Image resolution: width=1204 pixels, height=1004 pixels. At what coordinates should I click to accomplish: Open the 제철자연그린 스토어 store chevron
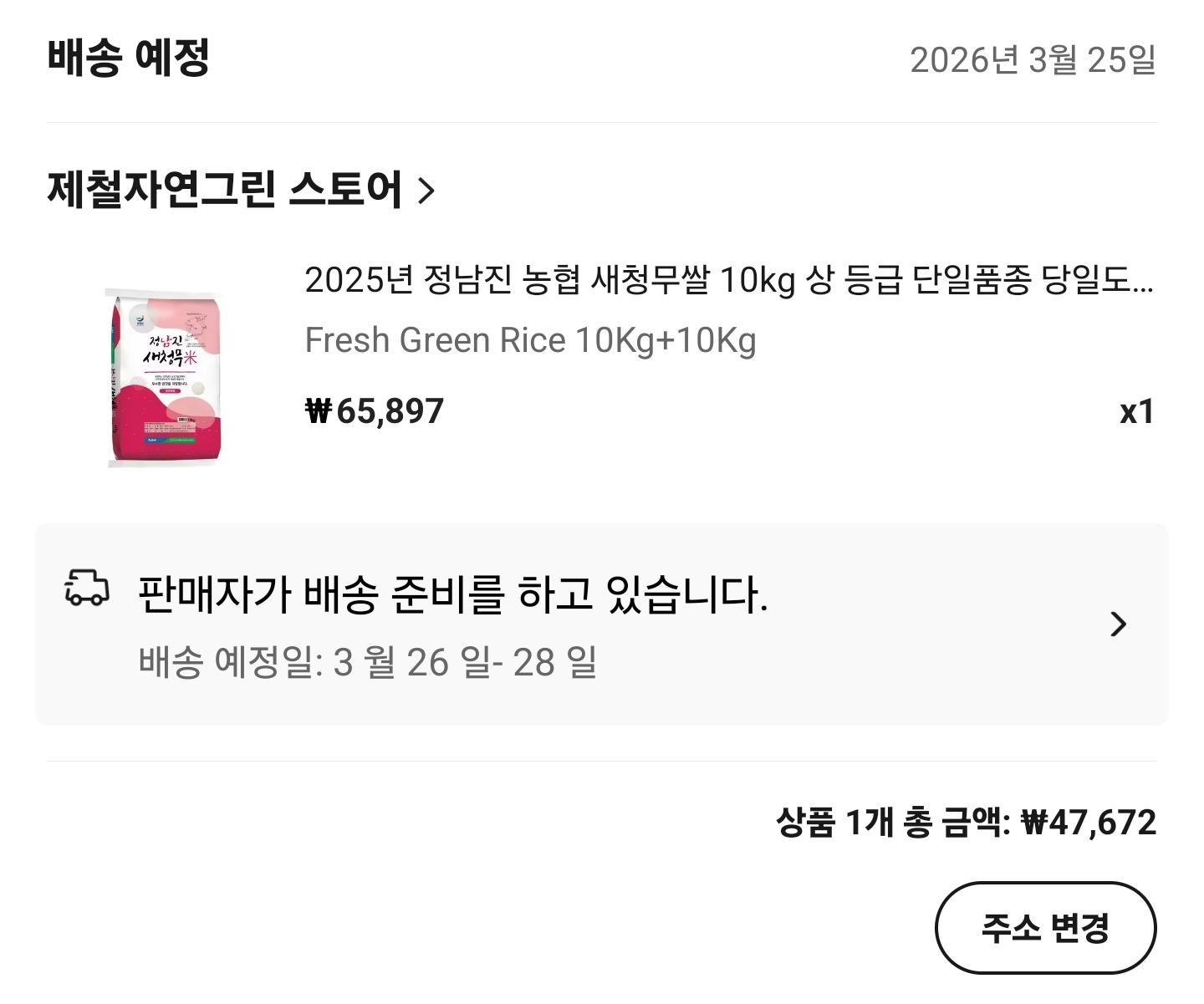(x=426, y=191)
